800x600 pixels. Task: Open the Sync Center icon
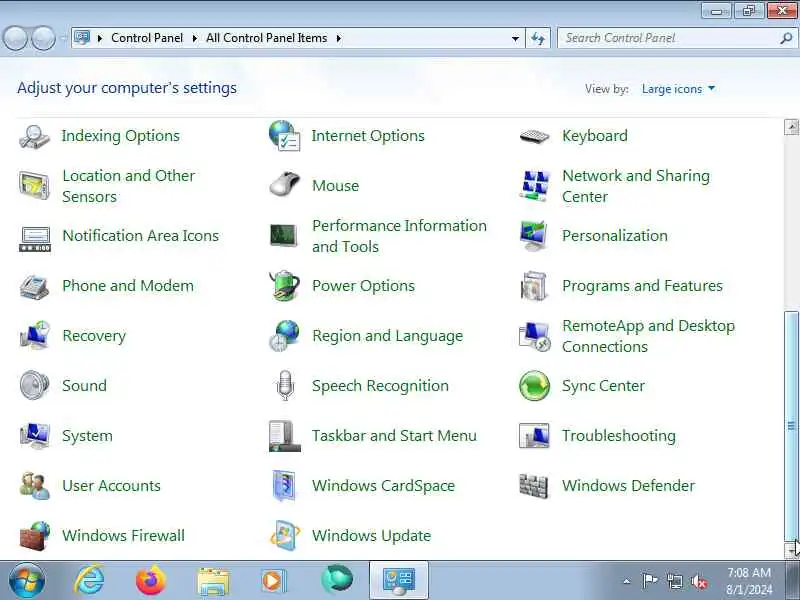[x=534, y=386]
